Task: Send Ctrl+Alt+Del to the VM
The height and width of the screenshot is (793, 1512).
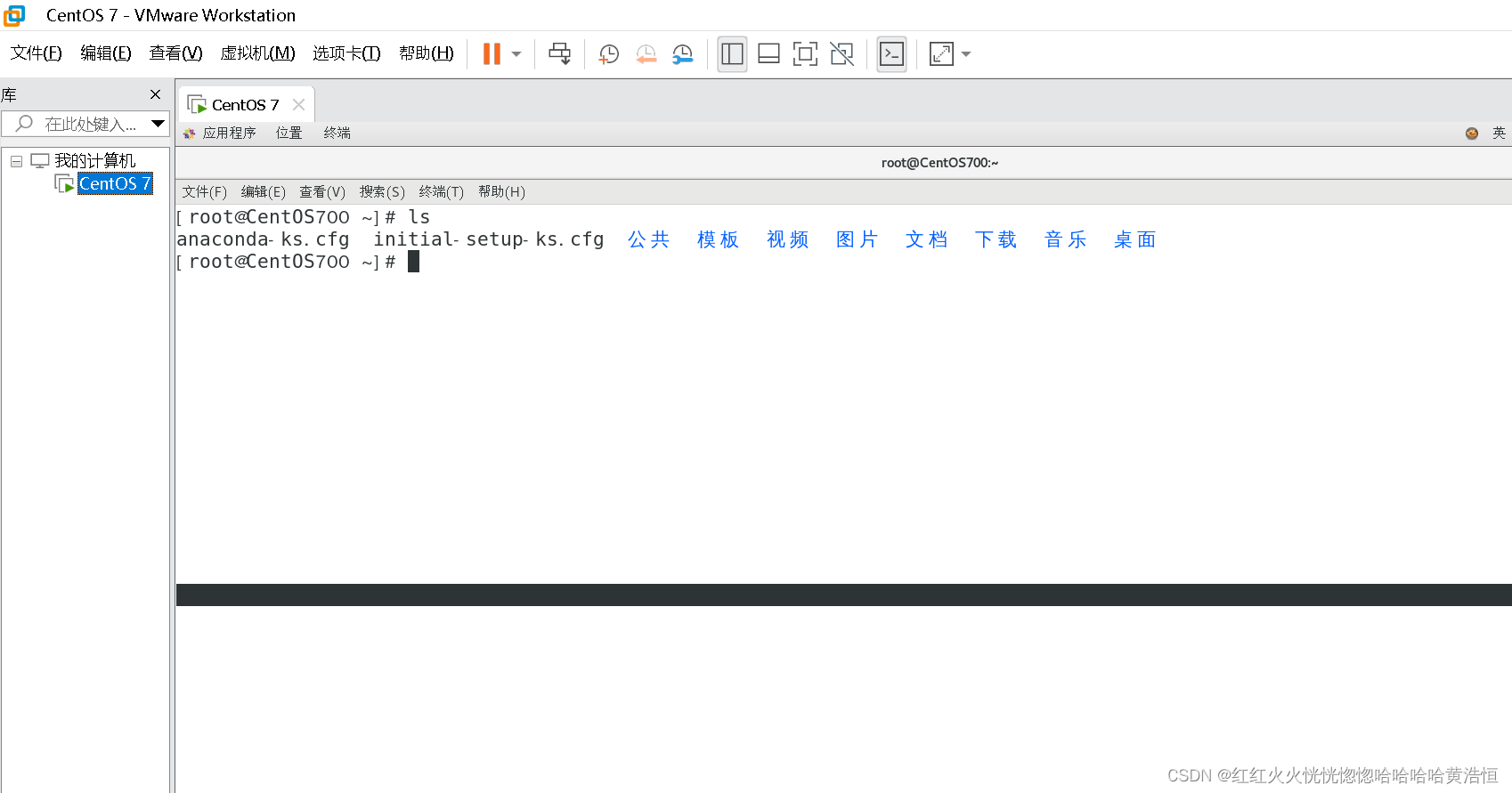Action: tap(559, 54)
